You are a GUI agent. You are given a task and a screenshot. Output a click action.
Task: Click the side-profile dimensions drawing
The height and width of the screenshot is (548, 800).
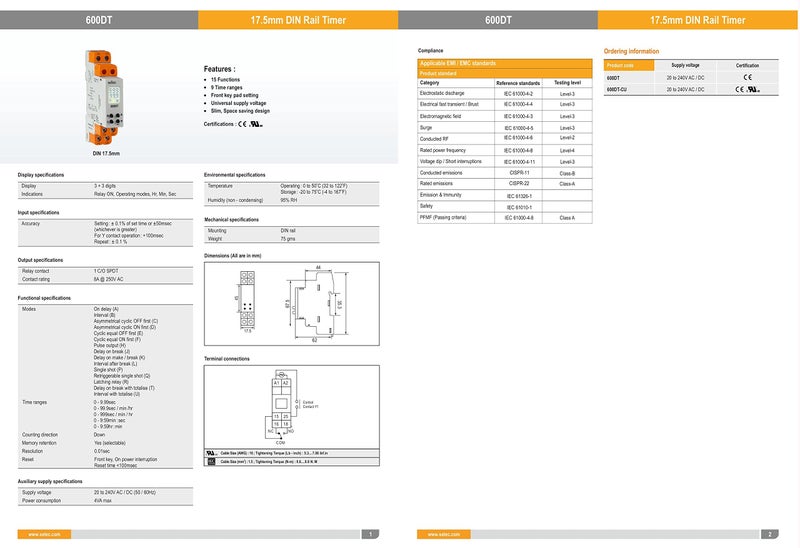pos(317,304)
